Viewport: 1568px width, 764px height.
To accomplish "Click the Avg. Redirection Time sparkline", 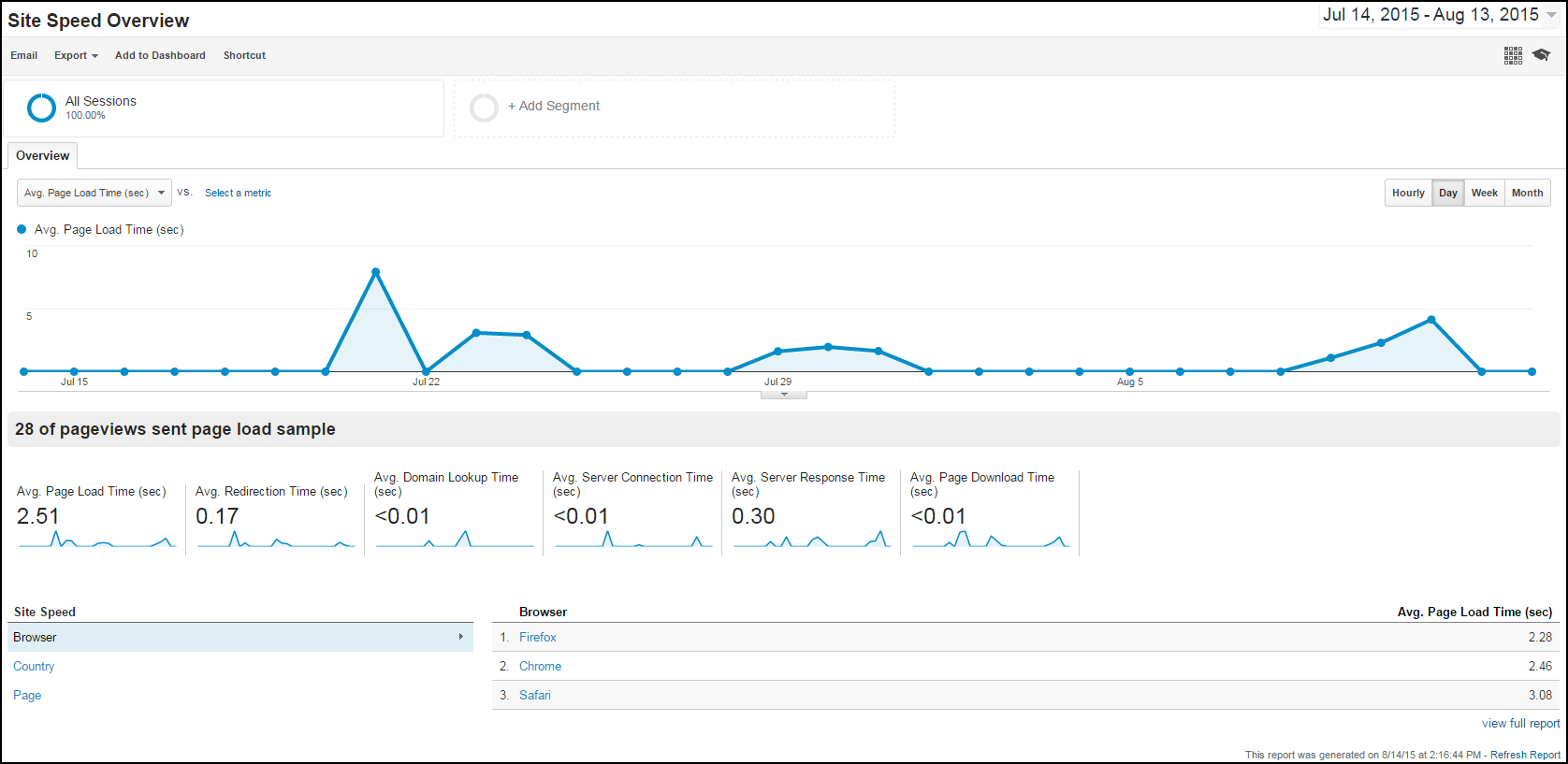I will pos(275,540).
